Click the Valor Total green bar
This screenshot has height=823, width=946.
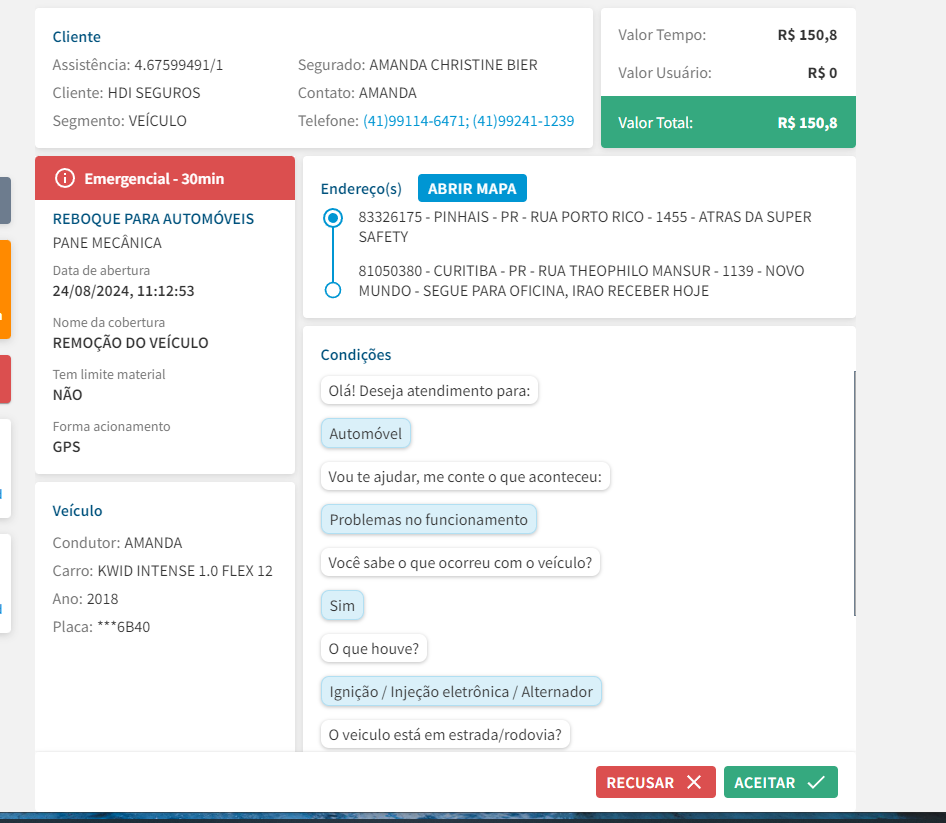click(728, 122)
